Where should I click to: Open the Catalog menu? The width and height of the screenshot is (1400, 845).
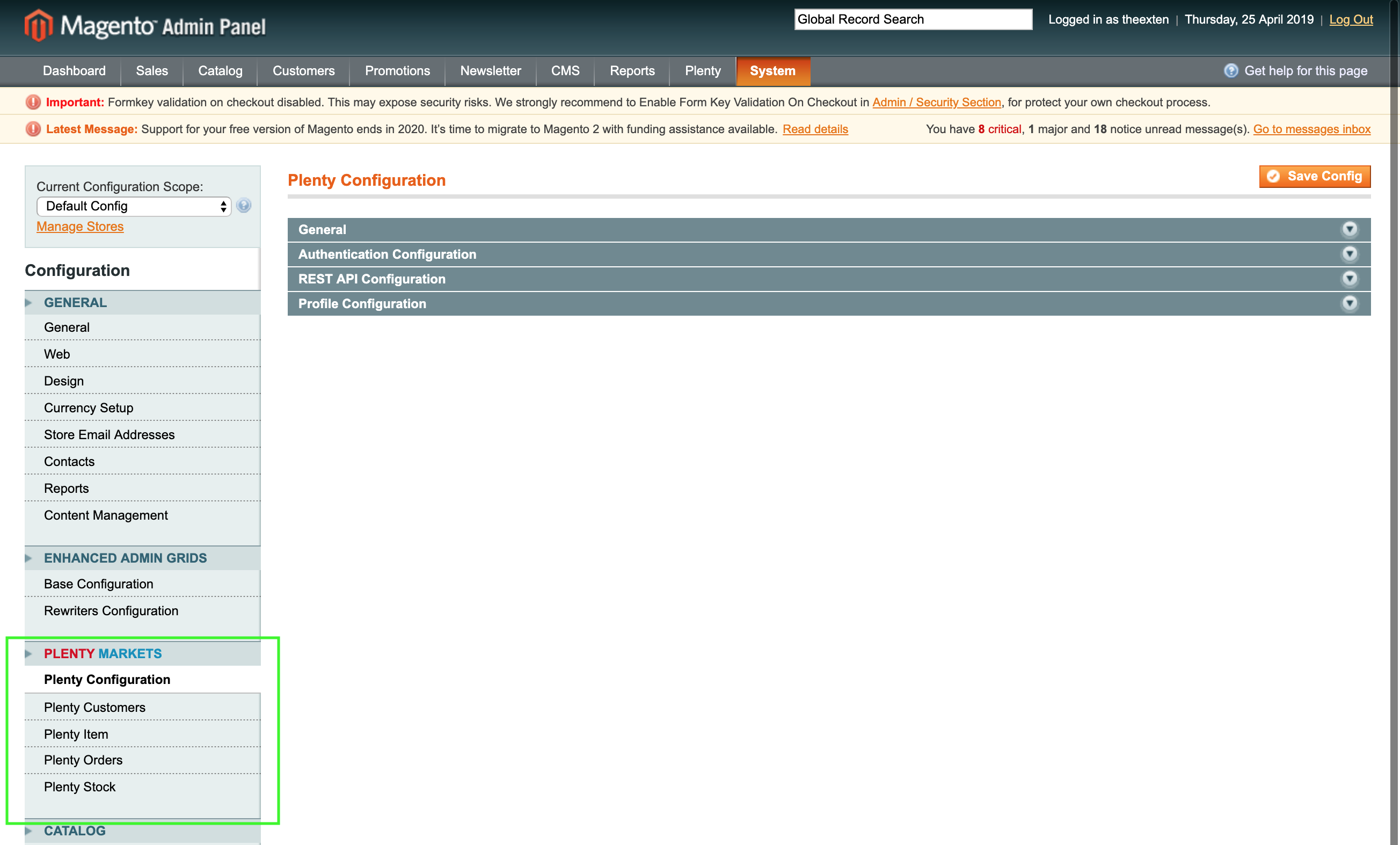point(220,71)
